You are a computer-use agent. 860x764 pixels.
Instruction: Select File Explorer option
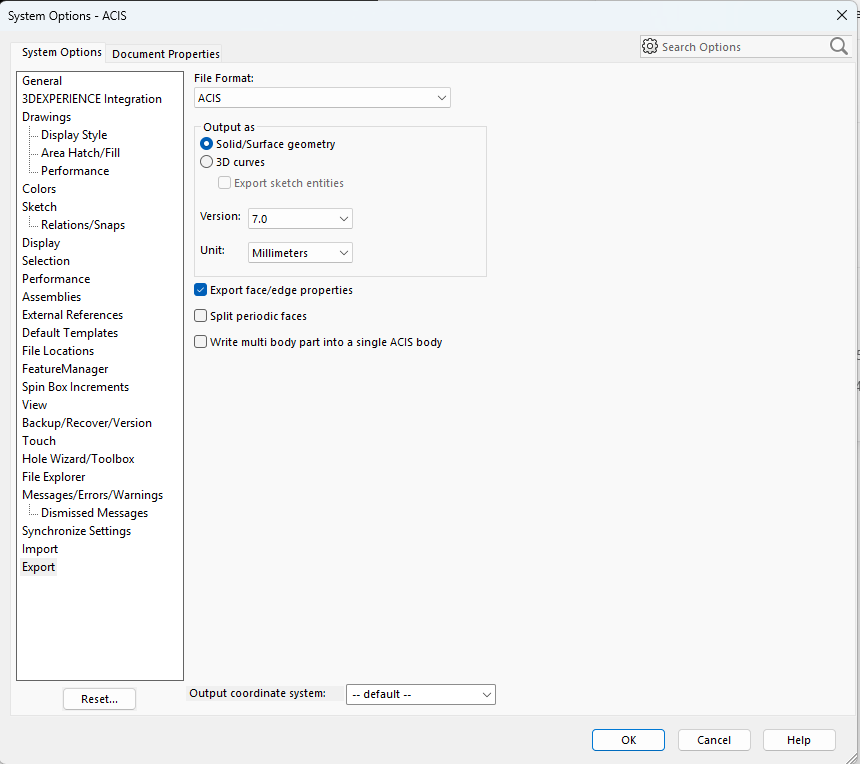[x=54, y=477]
